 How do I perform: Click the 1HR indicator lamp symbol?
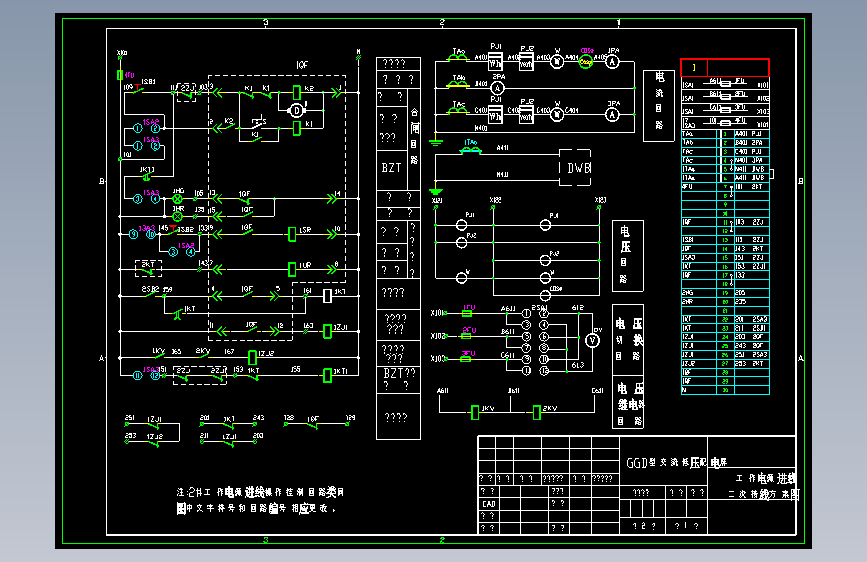[177, 216]
